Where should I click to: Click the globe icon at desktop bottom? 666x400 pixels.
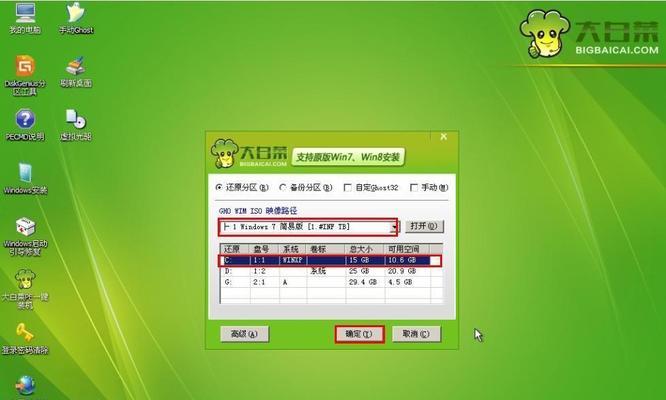coord(25,387)
